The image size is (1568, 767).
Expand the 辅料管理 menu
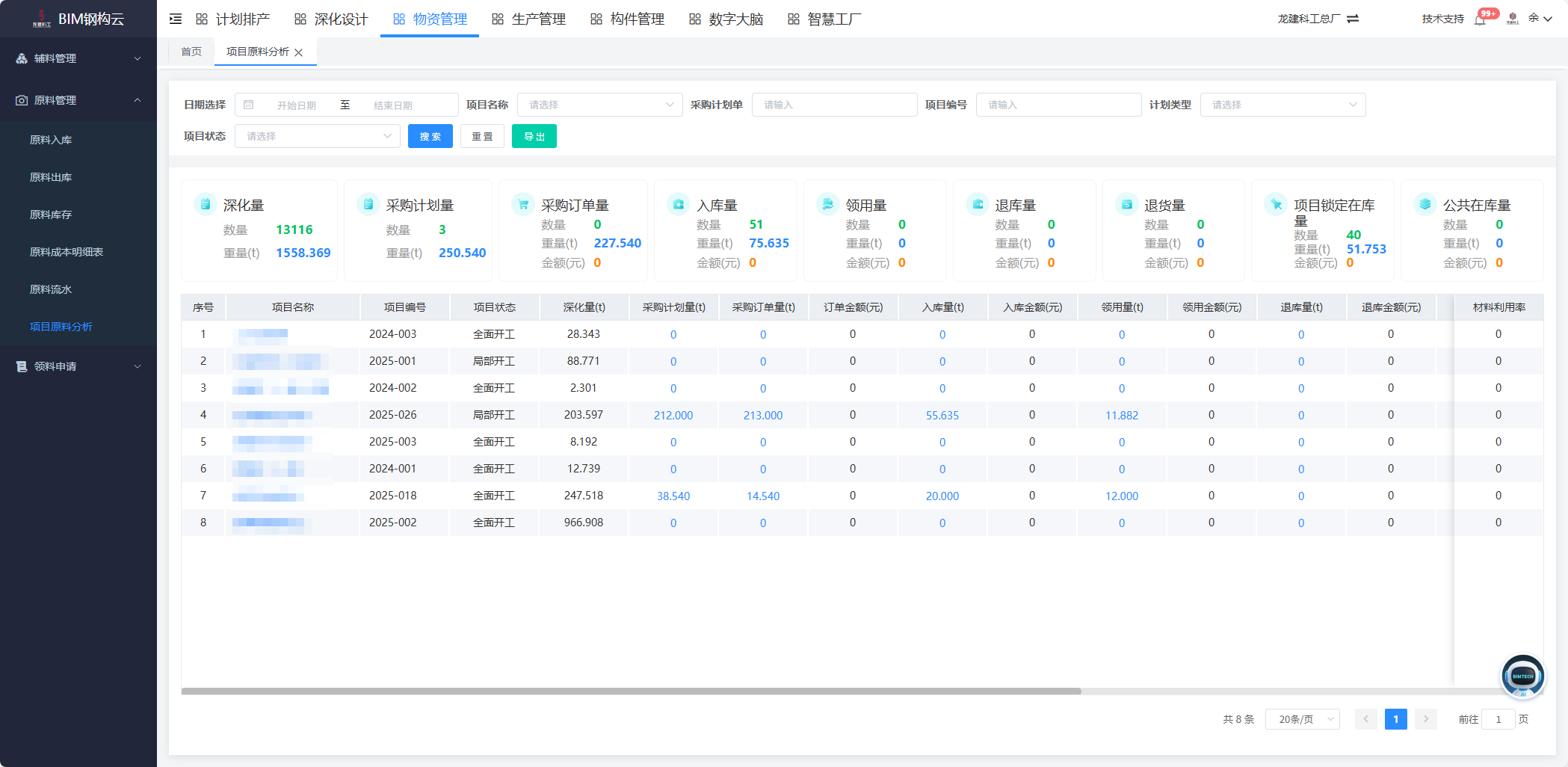pos(138,58)
